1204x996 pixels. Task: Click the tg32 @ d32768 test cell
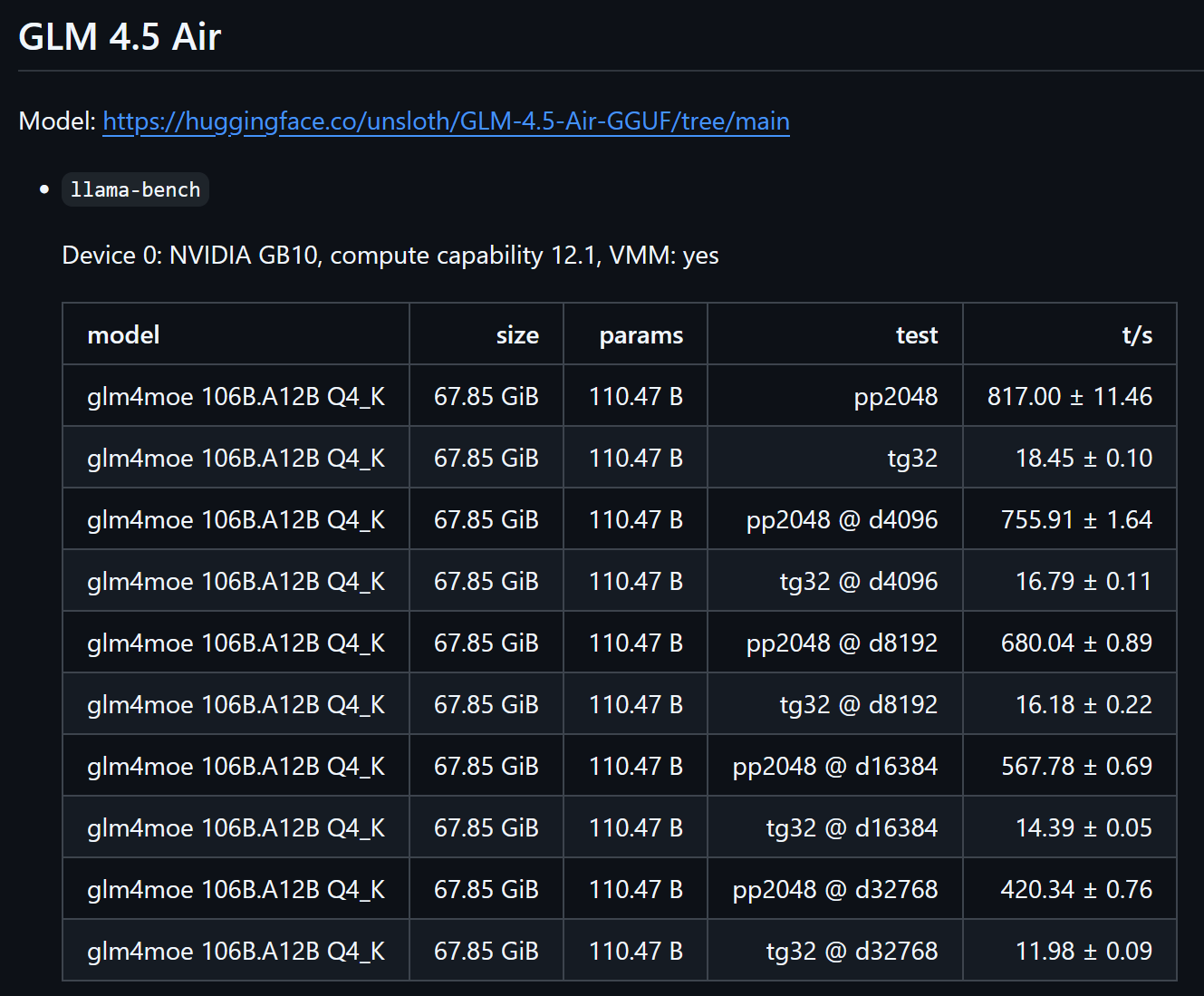tap(852, 952)
